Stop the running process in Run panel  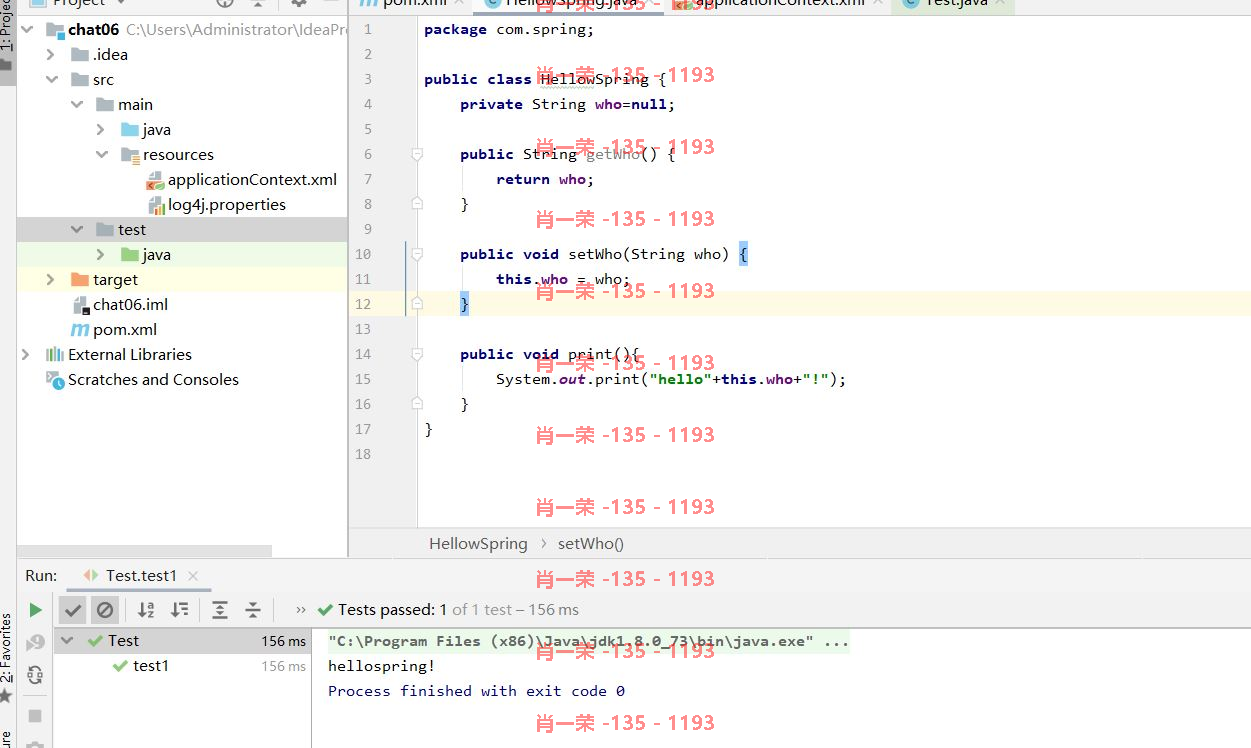[x=35, y=716]
